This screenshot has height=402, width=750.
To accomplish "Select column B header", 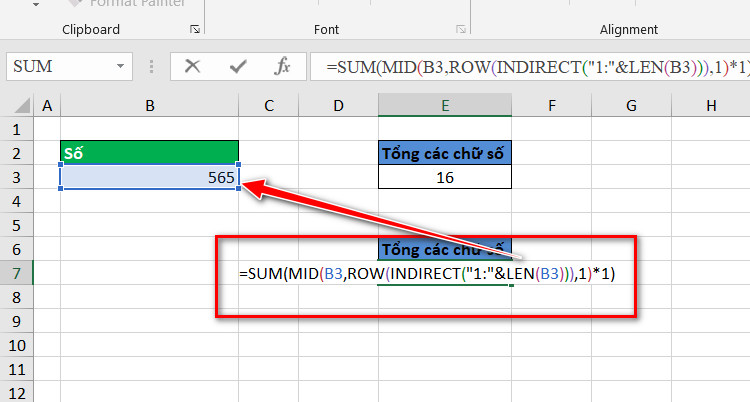I will click(x=150, y=106).
